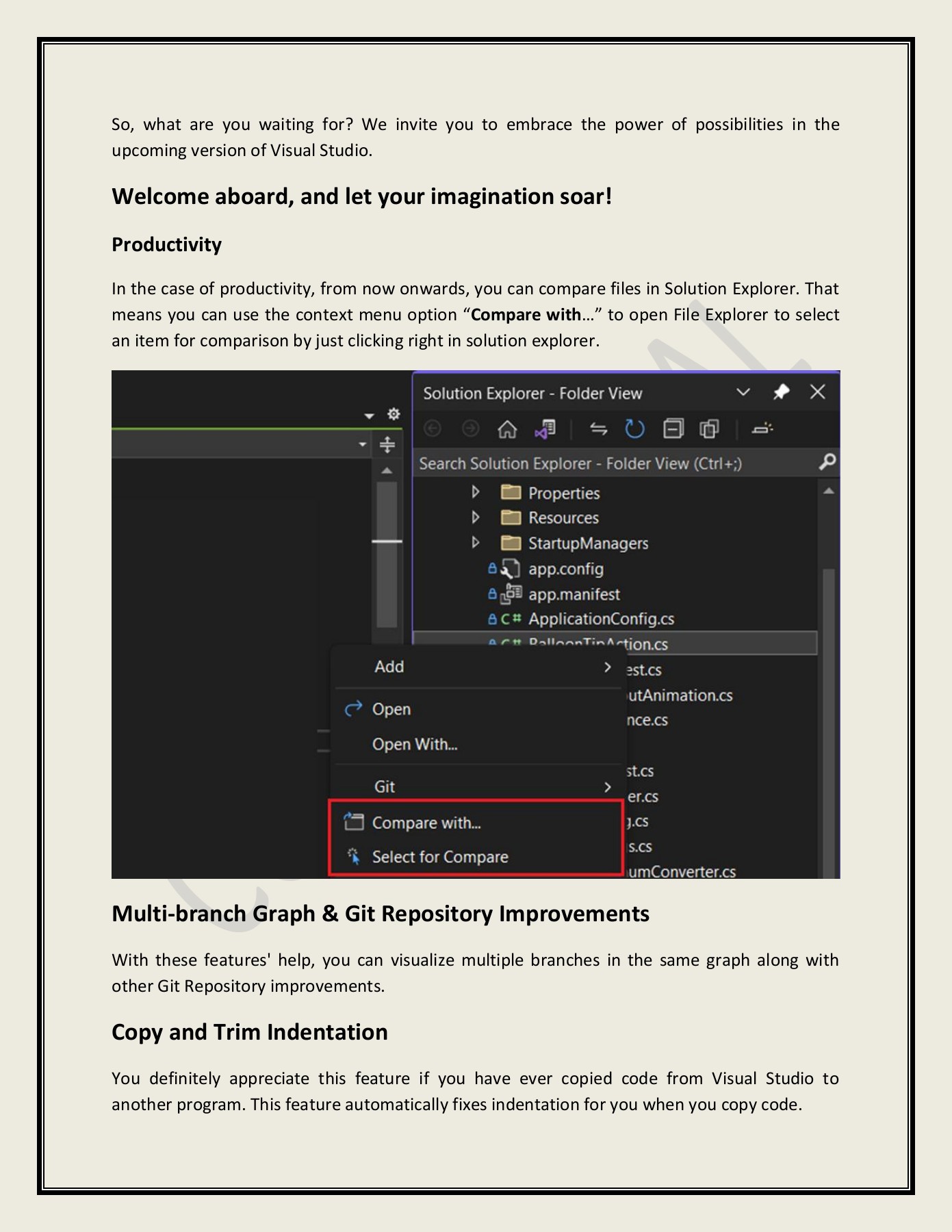Click the Show All Files icon
952x1232 pixels.
[x=709, y=429]
